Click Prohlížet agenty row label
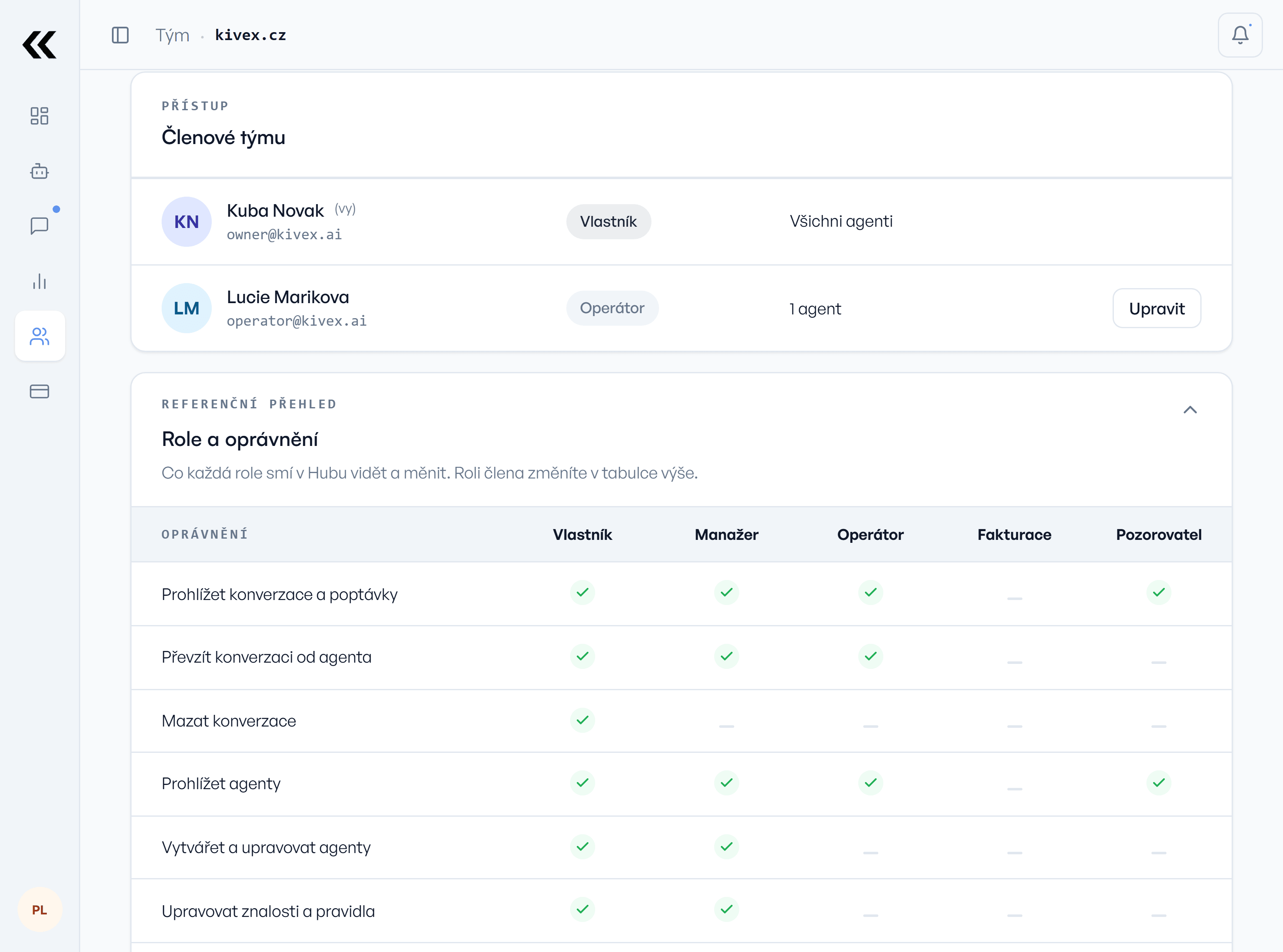Viewport: 1283px width, 952px height. tap(221, 784)
